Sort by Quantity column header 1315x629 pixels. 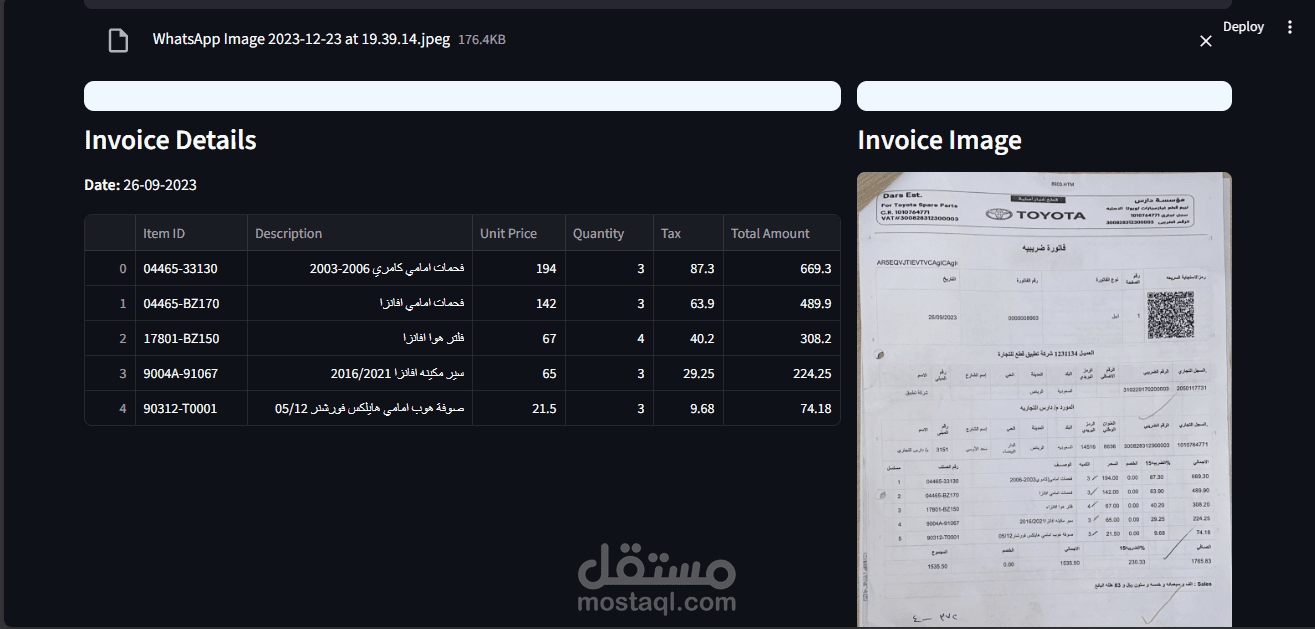pos(609,233)
